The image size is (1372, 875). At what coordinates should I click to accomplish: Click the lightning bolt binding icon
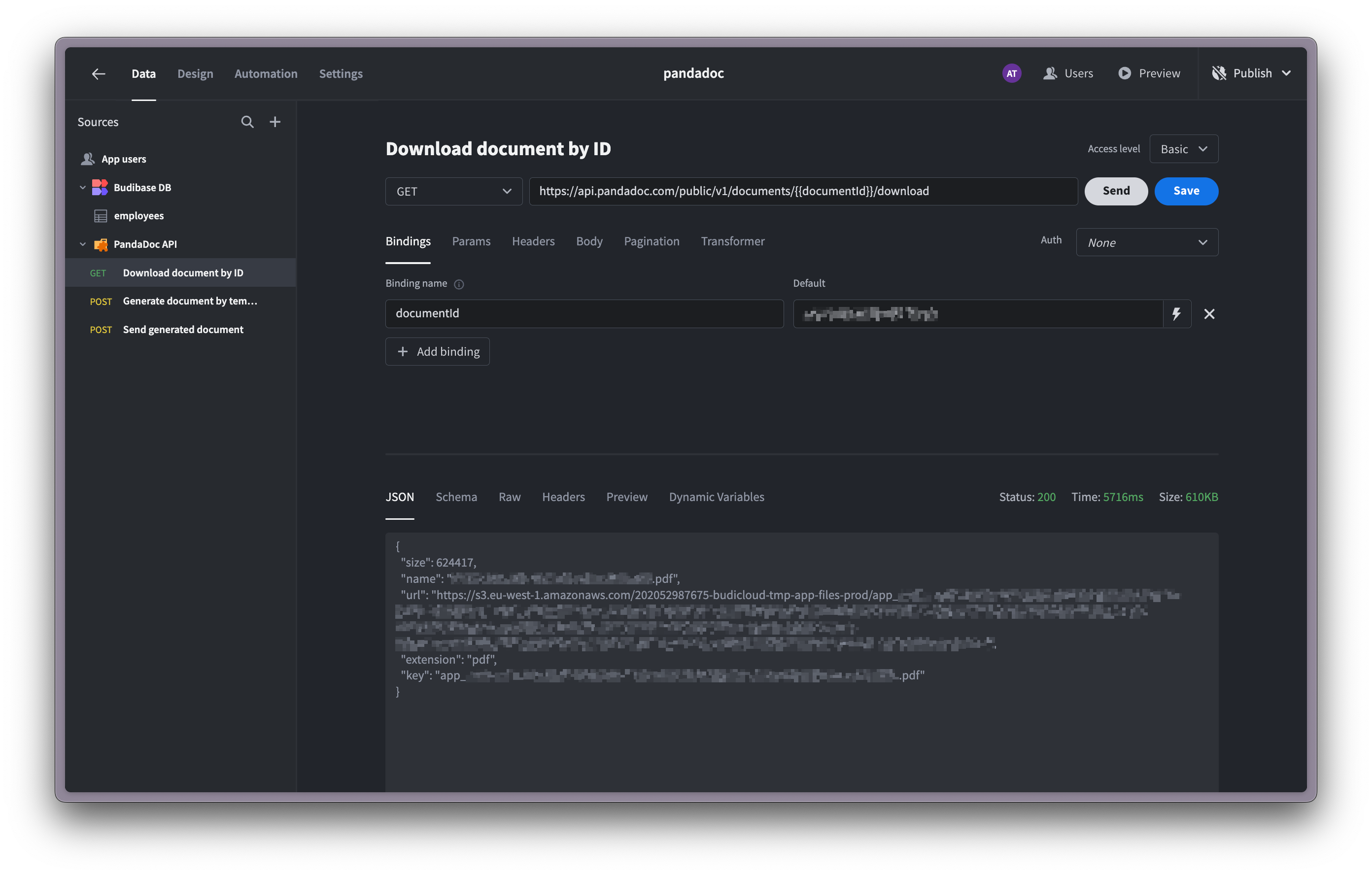pyautogui.click(x=1176, y=314)
